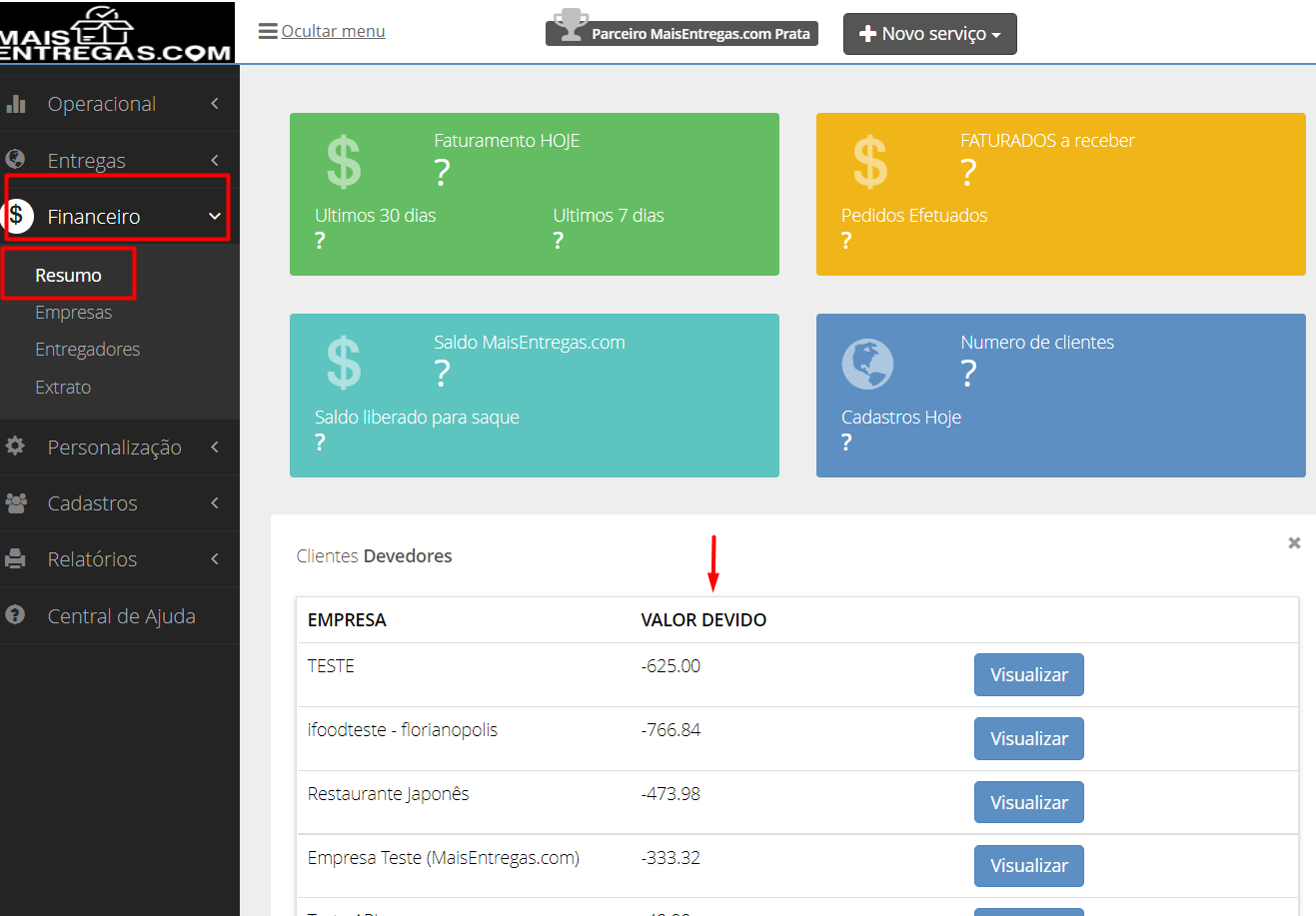Click the dollar icon in FATURADOS a receber card
1316x916 pixels.
pyautogui.click(x=870, y=163)
